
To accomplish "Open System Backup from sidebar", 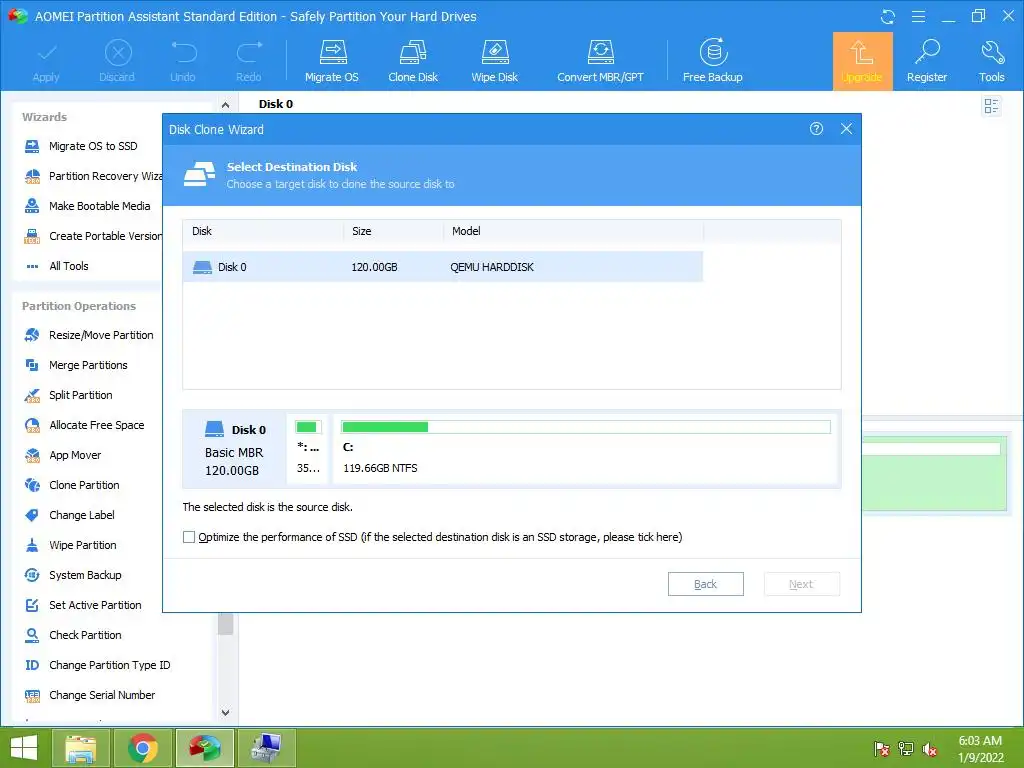I will (x=72, y=575).
